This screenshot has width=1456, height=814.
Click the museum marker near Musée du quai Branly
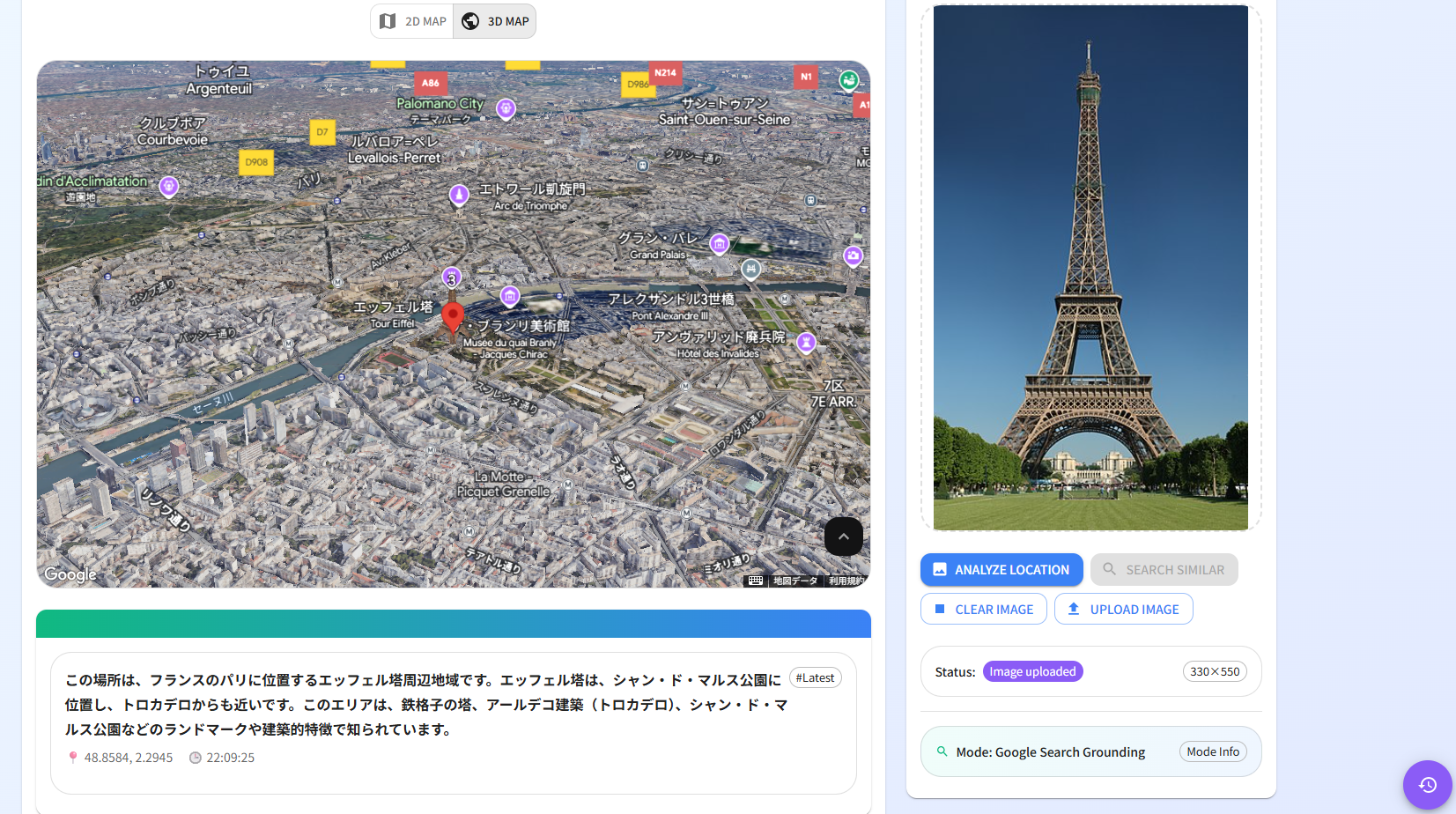509,297
